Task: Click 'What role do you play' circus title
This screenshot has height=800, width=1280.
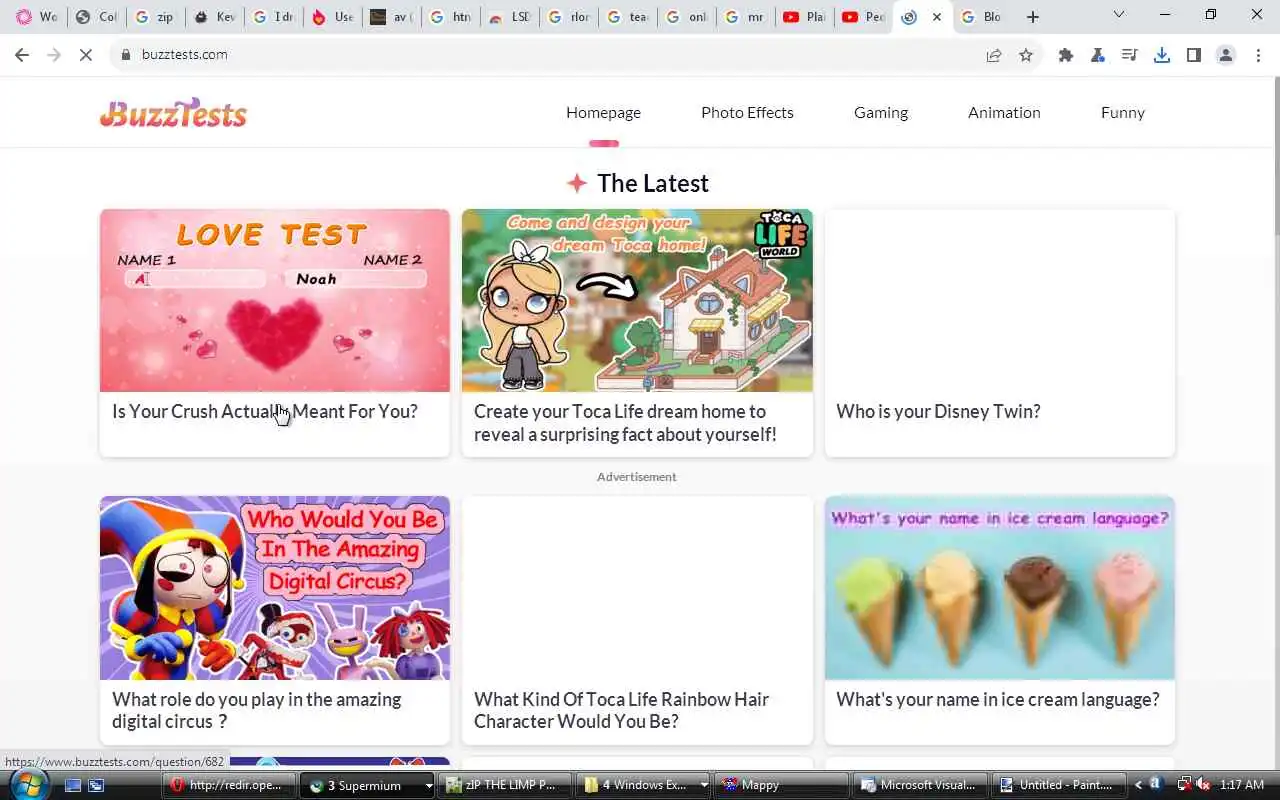Action: click(256, 710)
